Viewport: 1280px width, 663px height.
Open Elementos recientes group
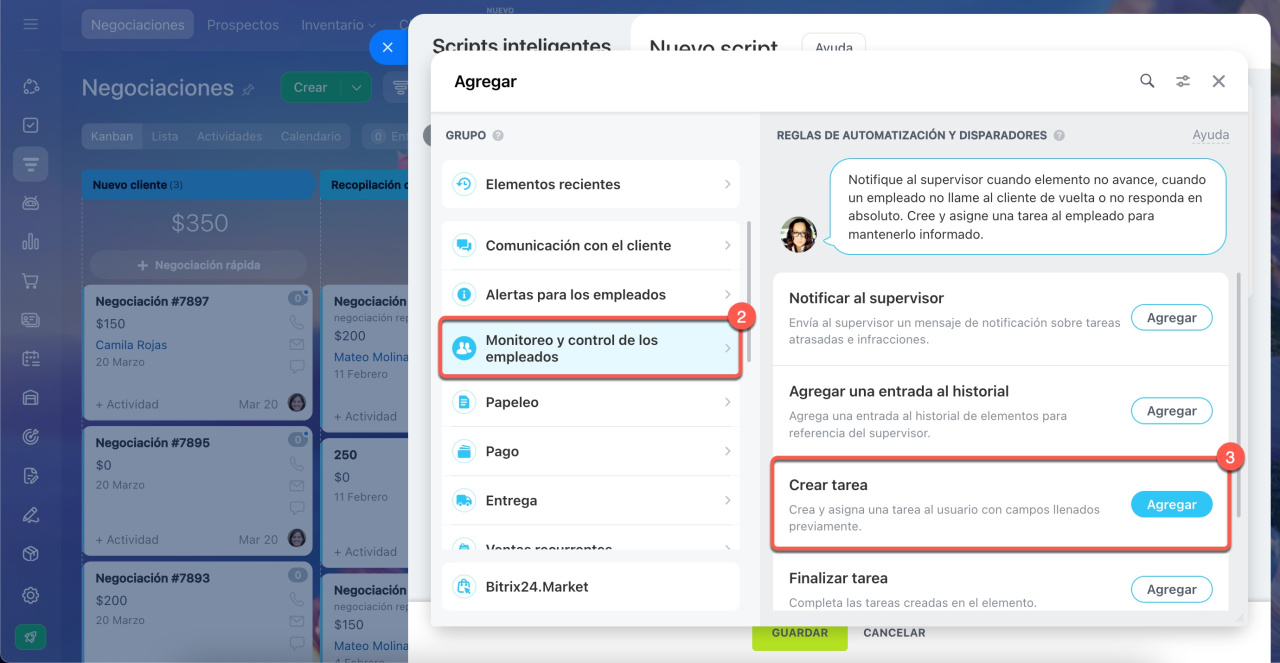[591, 184]
